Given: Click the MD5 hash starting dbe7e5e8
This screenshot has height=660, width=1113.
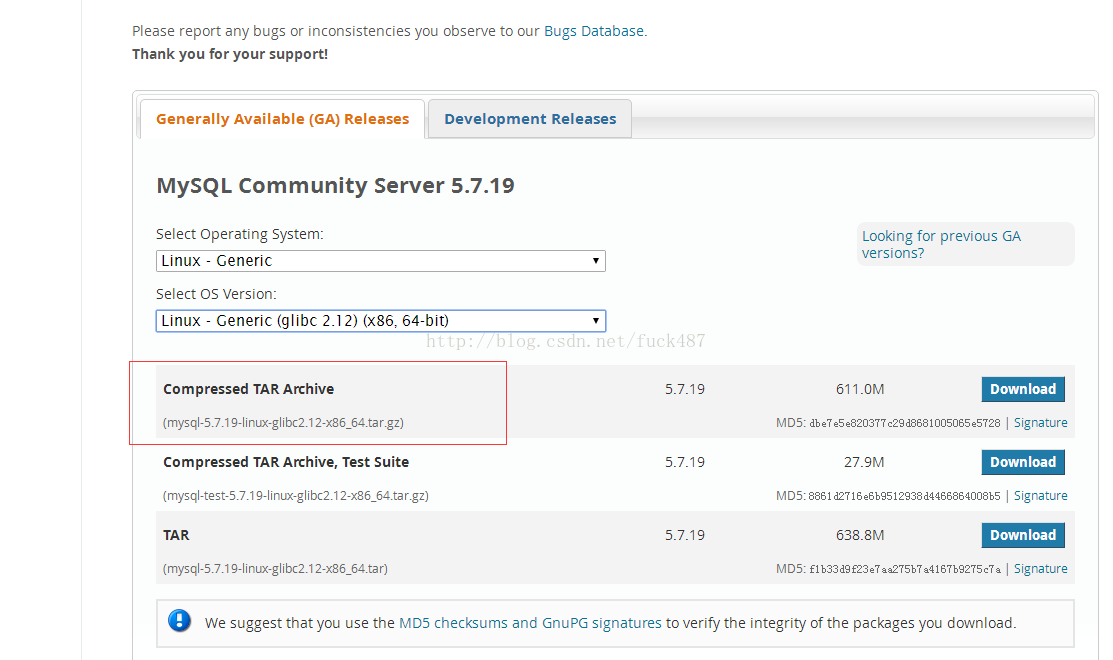Looking at the screenshot, I should pyautogui.click(x=905, y=423).
